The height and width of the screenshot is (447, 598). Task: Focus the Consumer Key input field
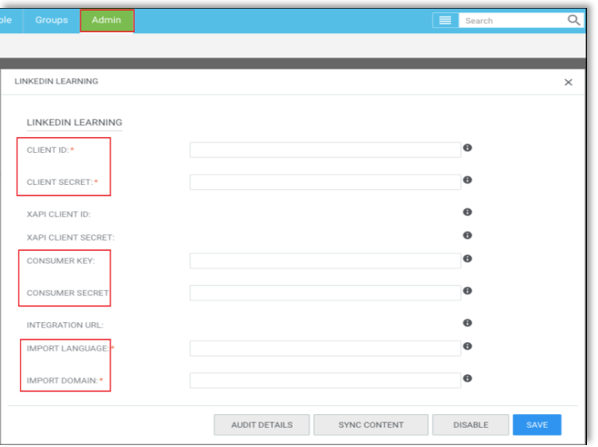coord(325,261)
